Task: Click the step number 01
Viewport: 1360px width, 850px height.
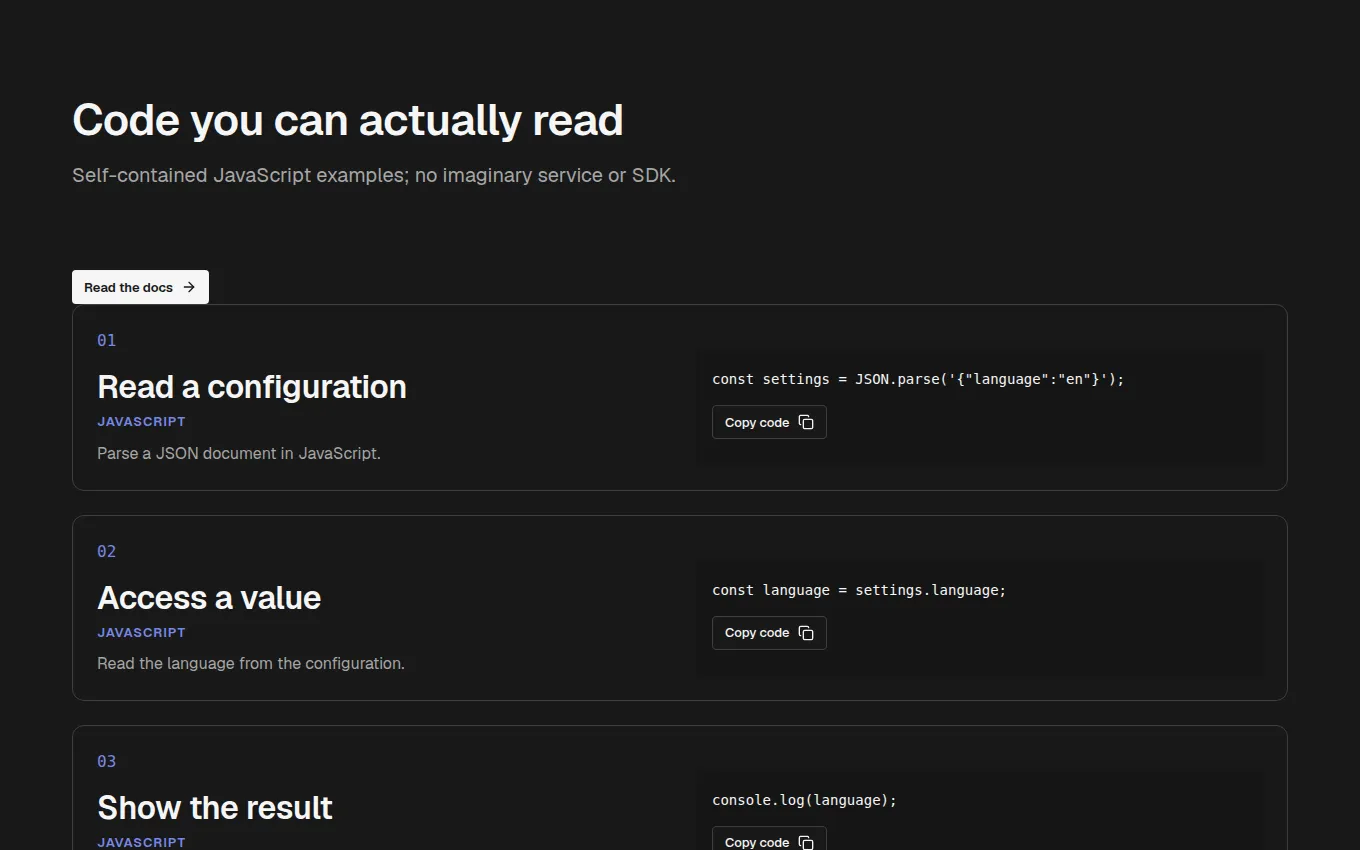Action: 106,340
